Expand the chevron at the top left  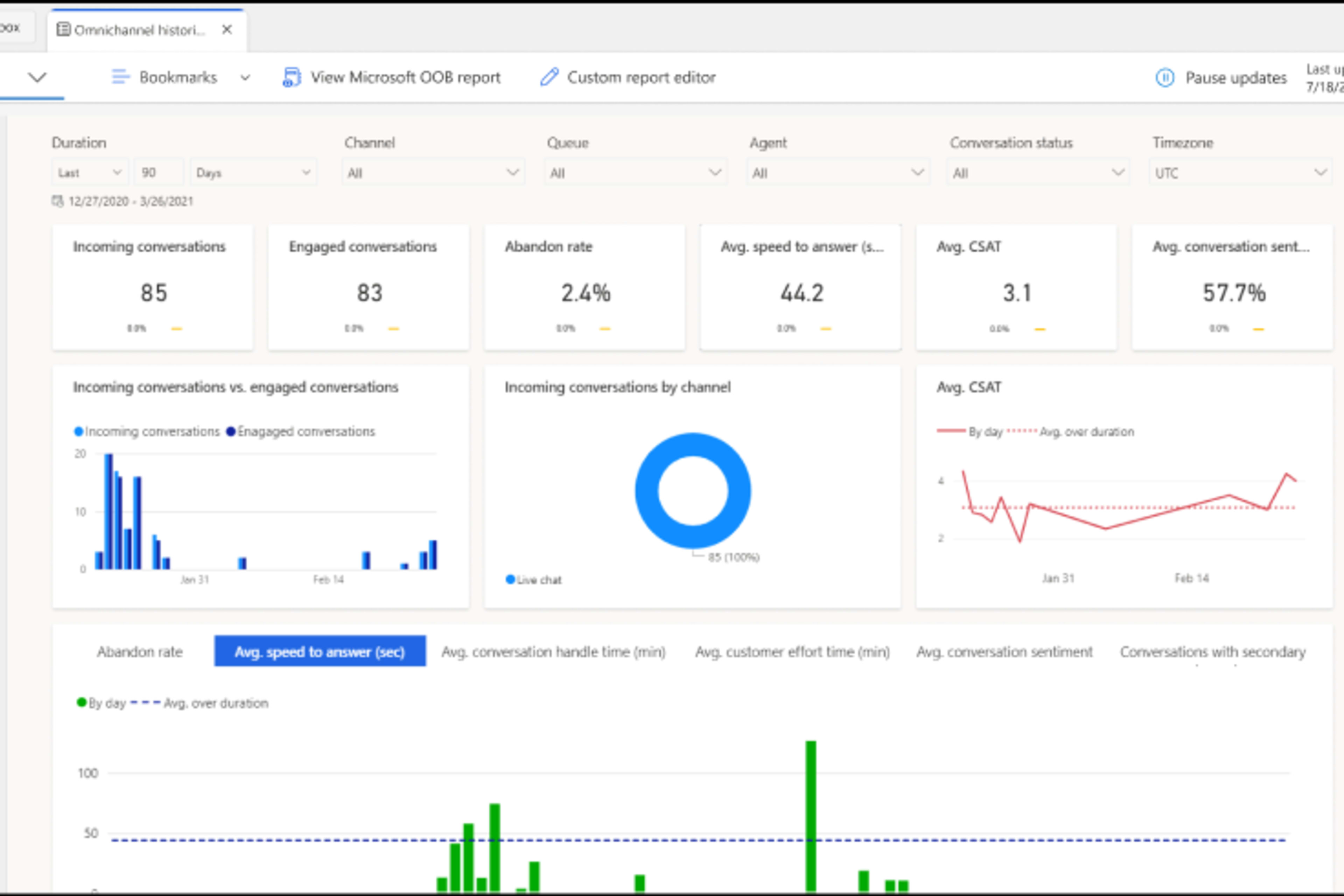(37, 77)
